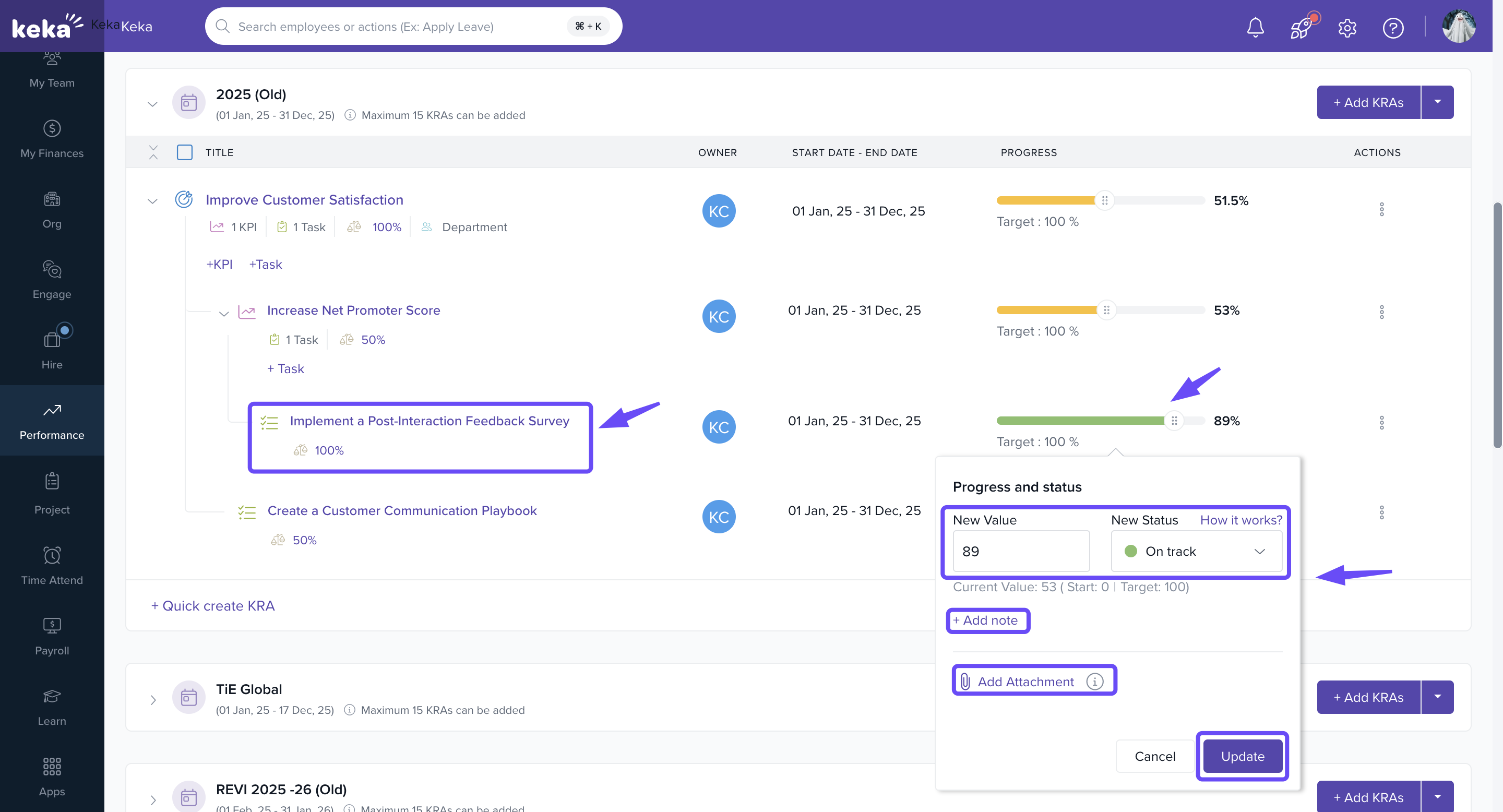Expand the TiE Global review cycle

pos(153,699)
